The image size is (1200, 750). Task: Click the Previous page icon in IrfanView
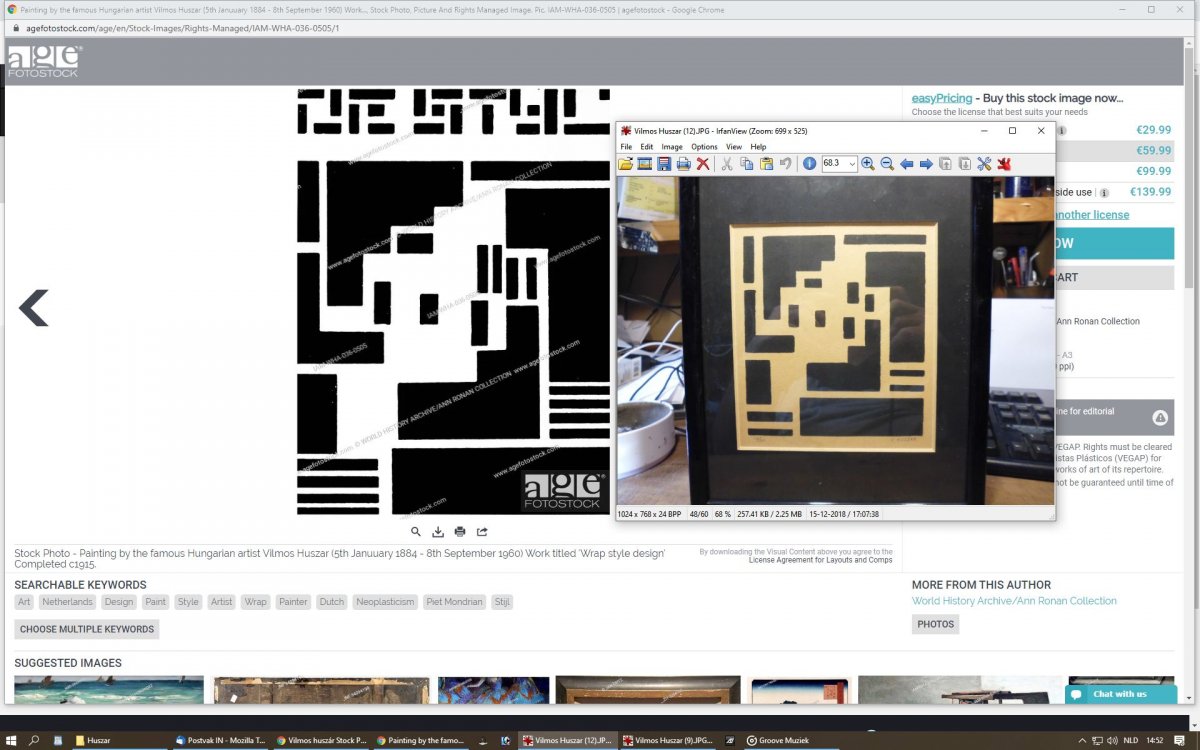point(946,164)
